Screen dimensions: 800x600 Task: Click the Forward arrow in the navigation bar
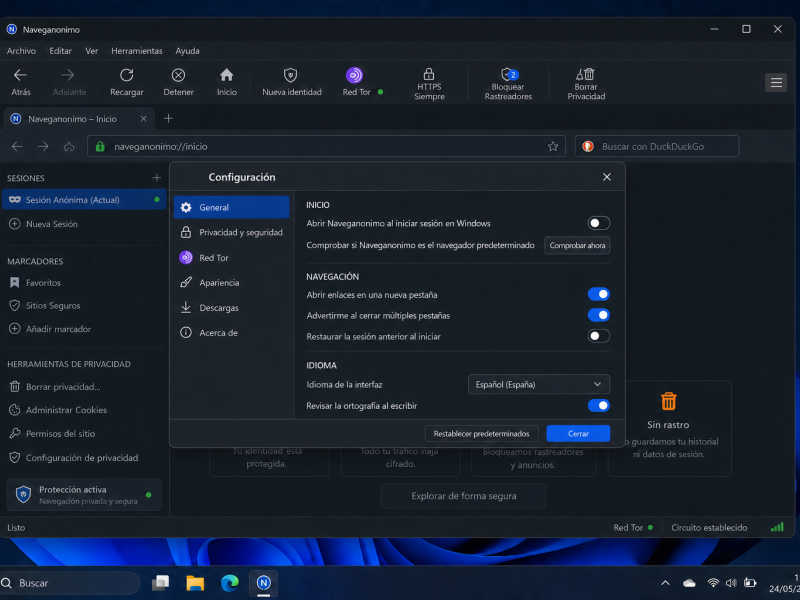click(x=43, y=147)
